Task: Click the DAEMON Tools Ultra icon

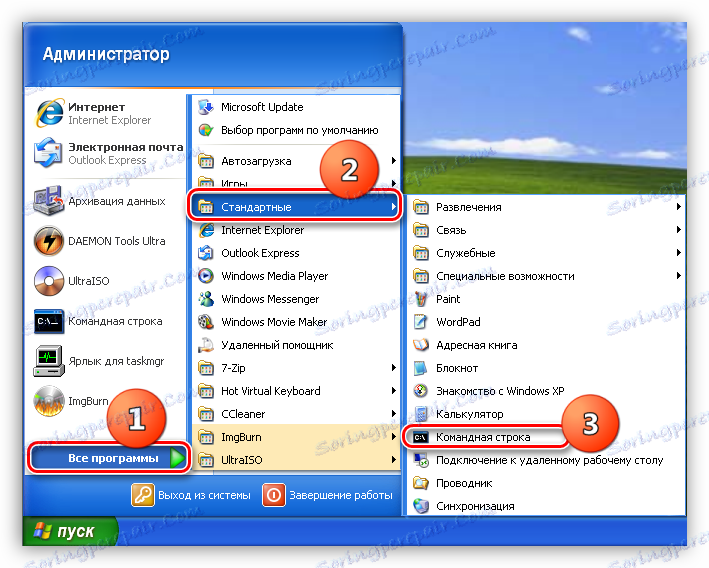Action: 48,241
